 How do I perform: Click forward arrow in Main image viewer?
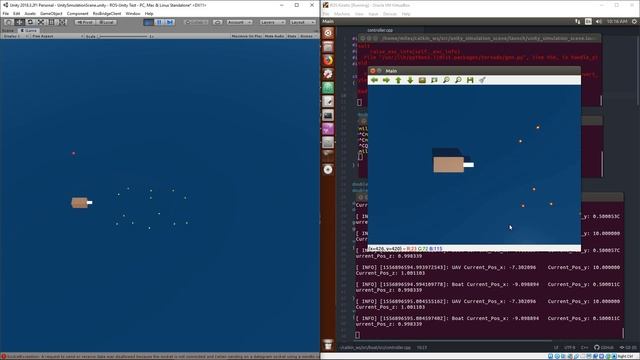386,80
